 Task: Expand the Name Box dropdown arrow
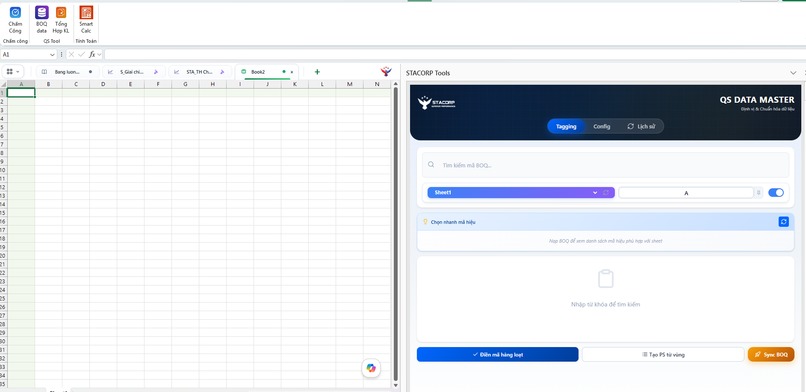(52, 54)
